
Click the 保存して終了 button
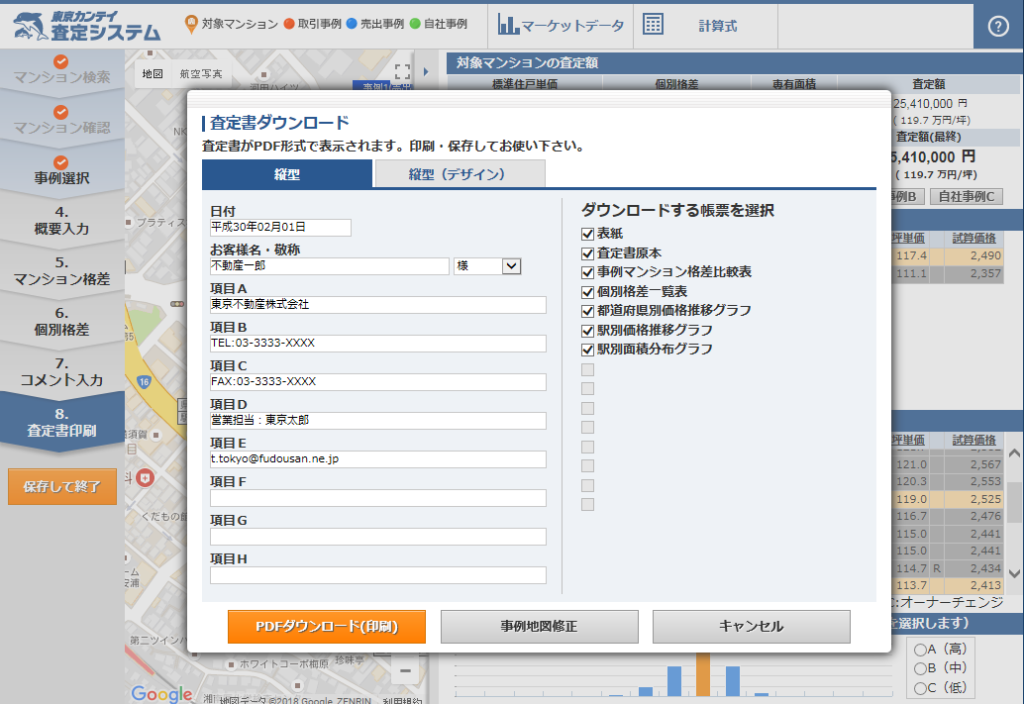pos(62,487)
